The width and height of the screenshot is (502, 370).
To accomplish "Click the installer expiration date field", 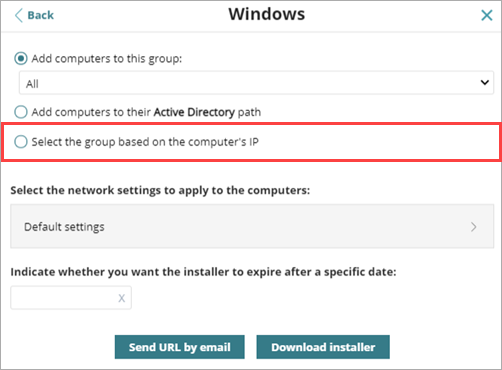I will tap(71, 298).
